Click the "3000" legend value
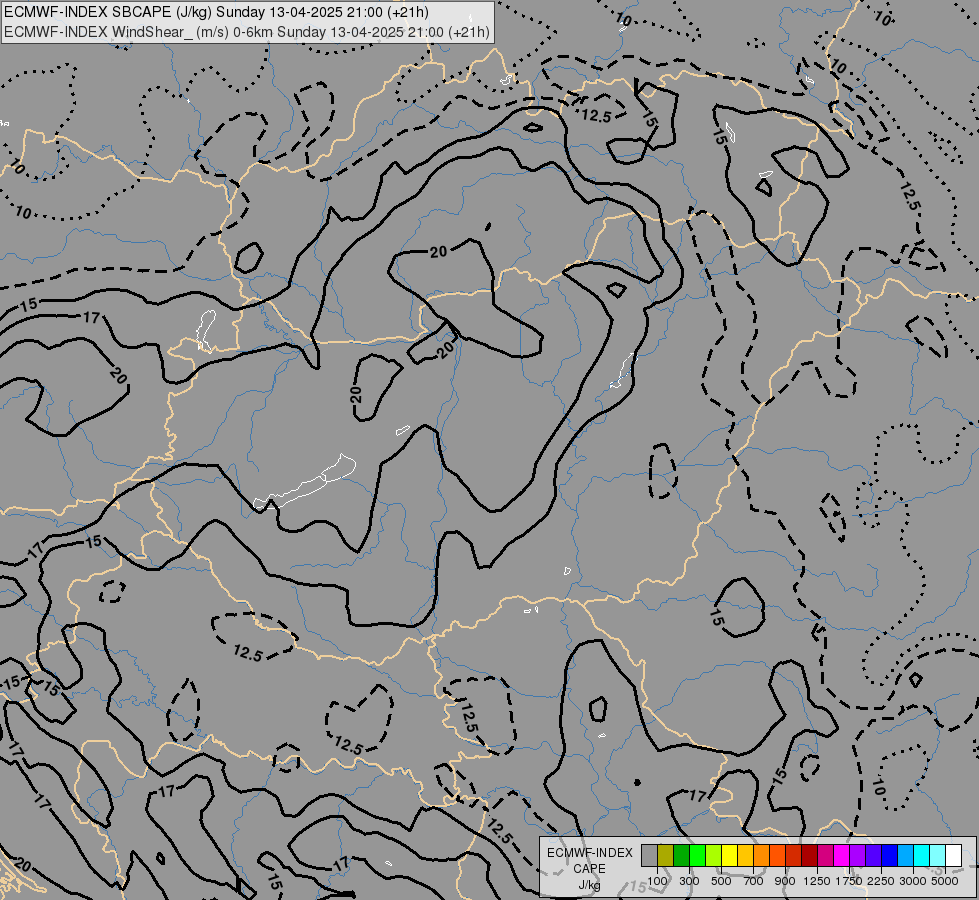This screenshot has height=900, width=979. coord(913,881)
